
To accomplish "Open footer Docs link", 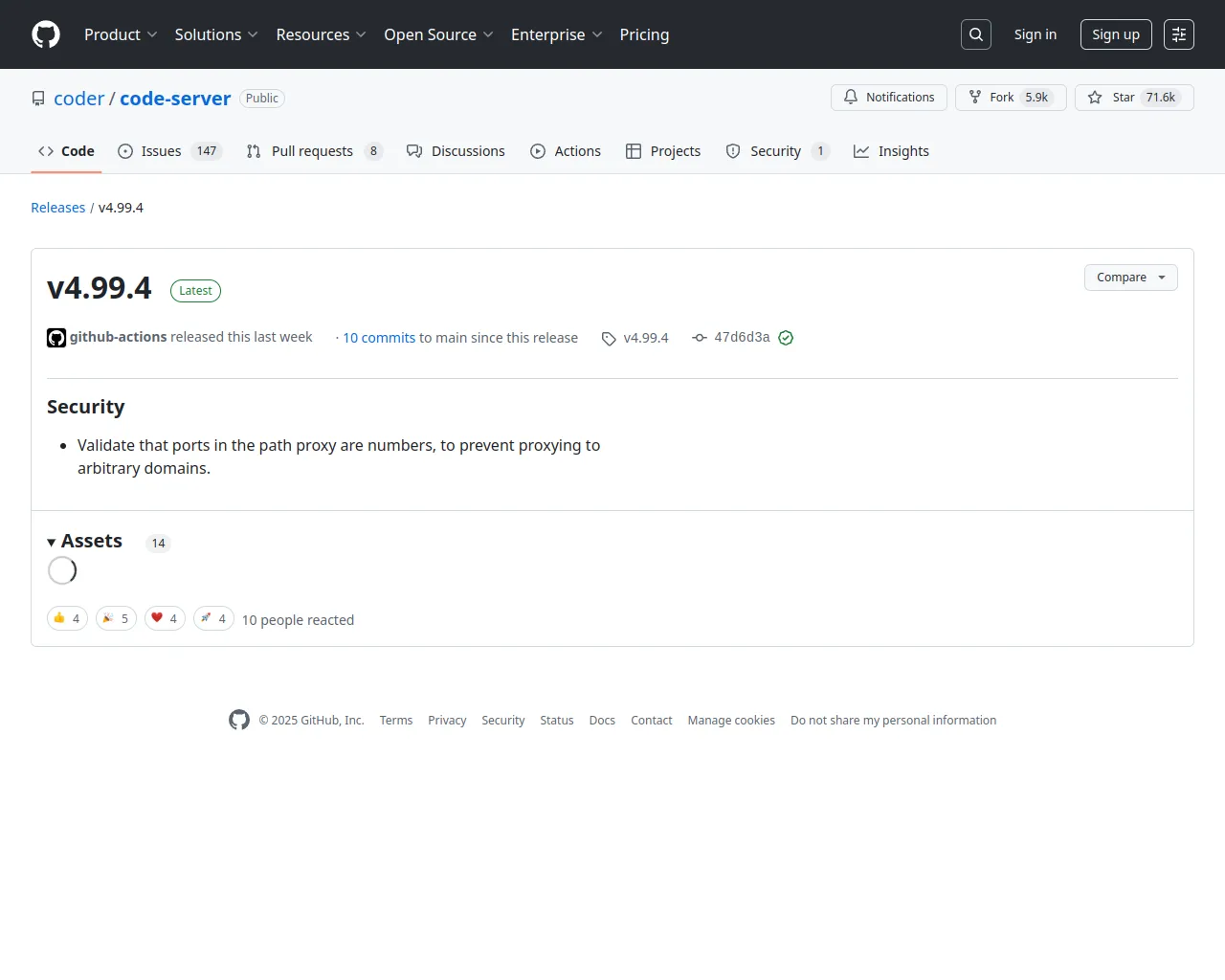I will click(602, 721).
